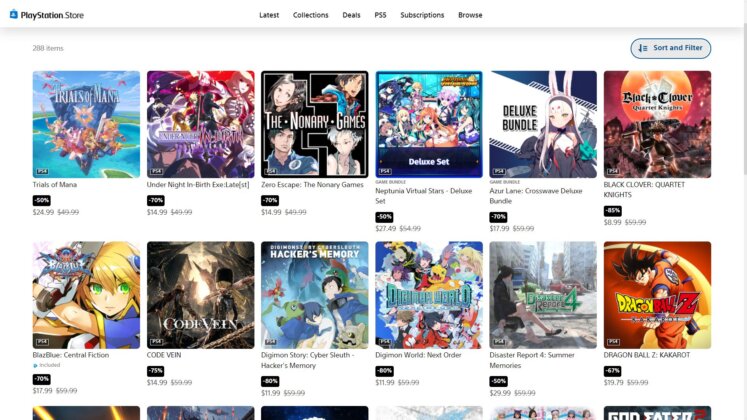Viewport: 747px width, 420px height.
Task: Open the Deals tab
Action: [x=351, y=15]
